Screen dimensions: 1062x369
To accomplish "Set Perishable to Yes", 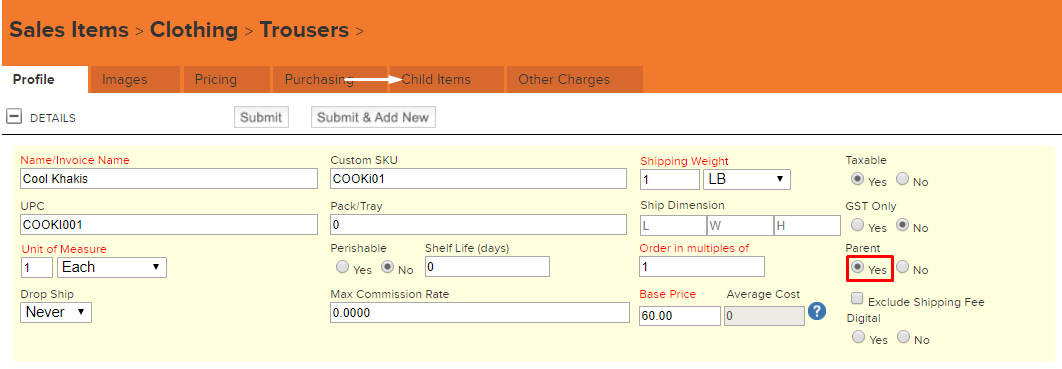I will [x=343, y=267].
